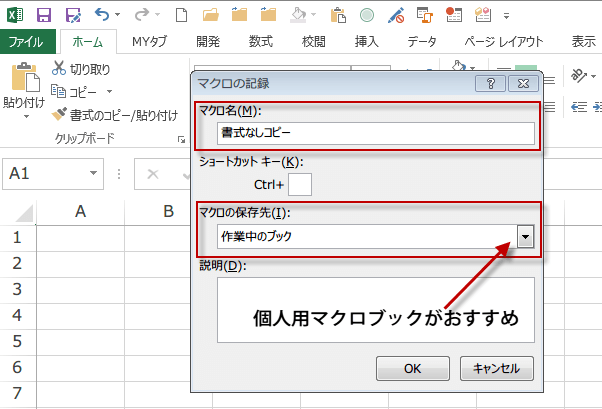Open the データ tab
This screenshot has height=409, width=602.
tap(422, 41)
